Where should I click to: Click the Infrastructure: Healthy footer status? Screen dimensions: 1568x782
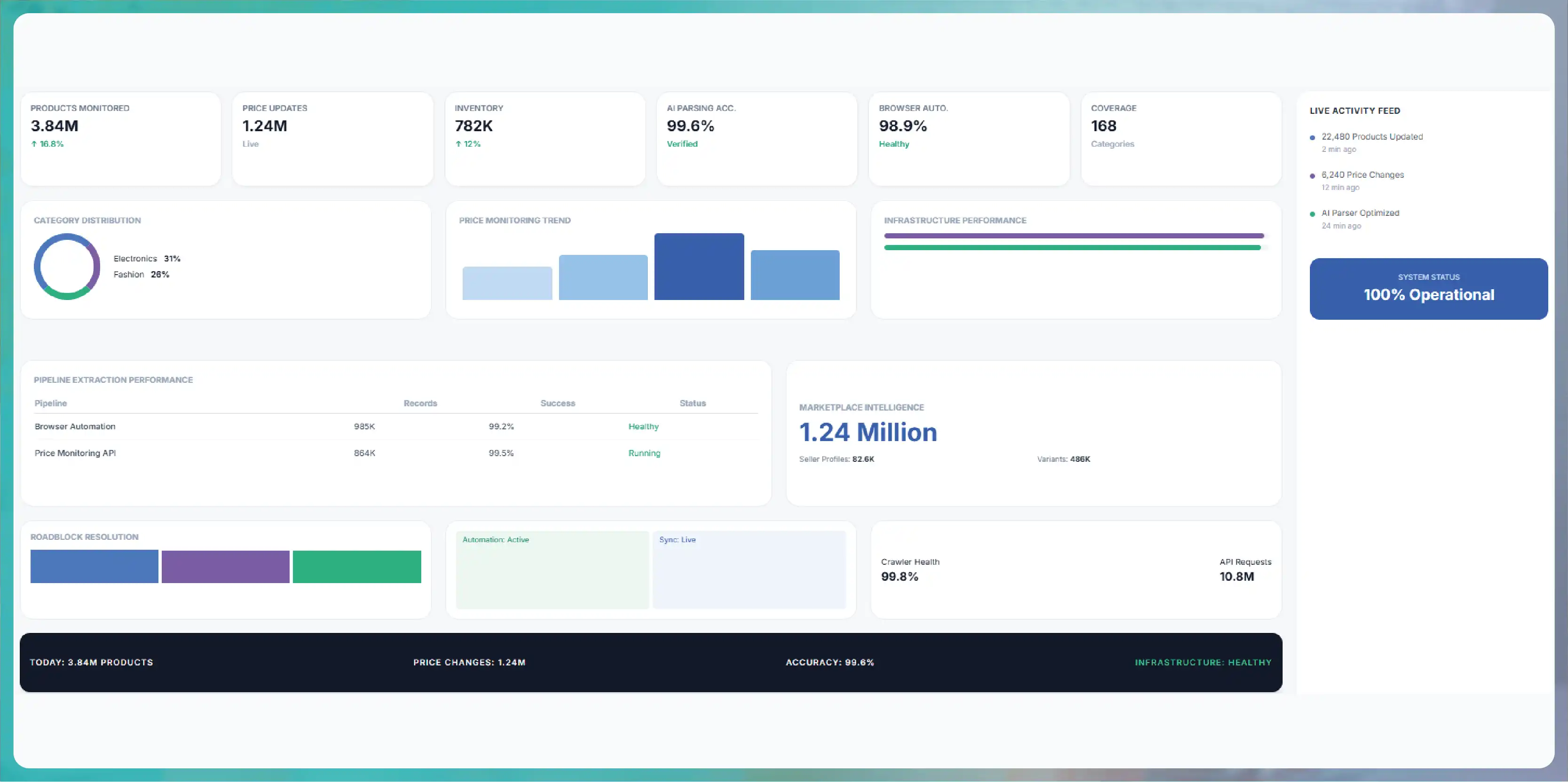(1203, 662)
